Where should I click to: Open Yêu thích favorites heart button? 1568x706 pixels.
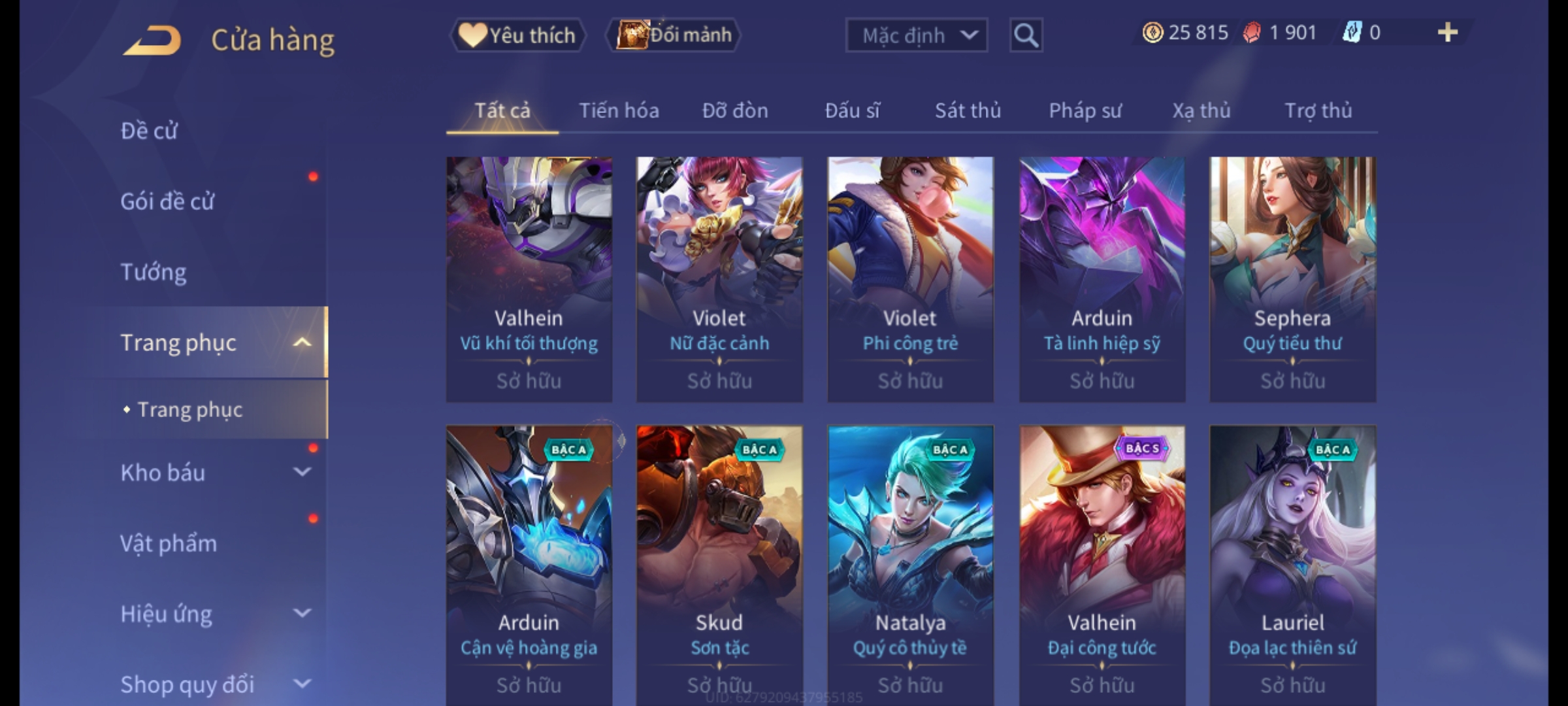pos(517,35)
